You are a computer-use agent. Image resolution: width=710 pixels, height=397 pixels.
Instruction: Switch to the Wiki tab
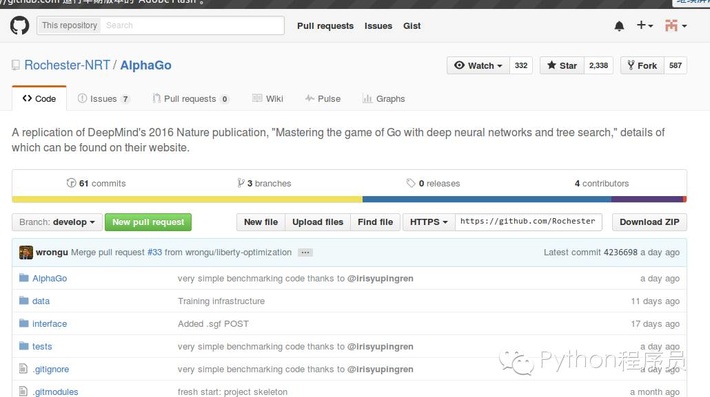268,99
